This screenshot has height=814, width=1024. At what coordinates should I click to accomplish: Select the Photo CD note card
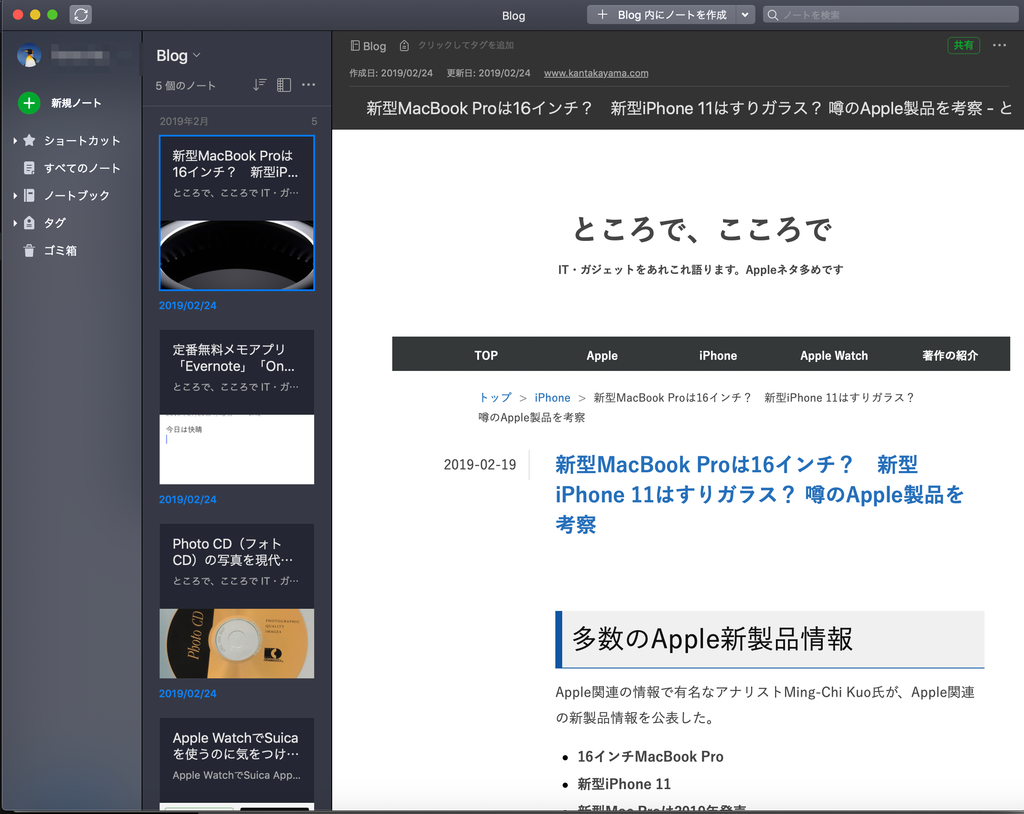(x=236, y=601)
